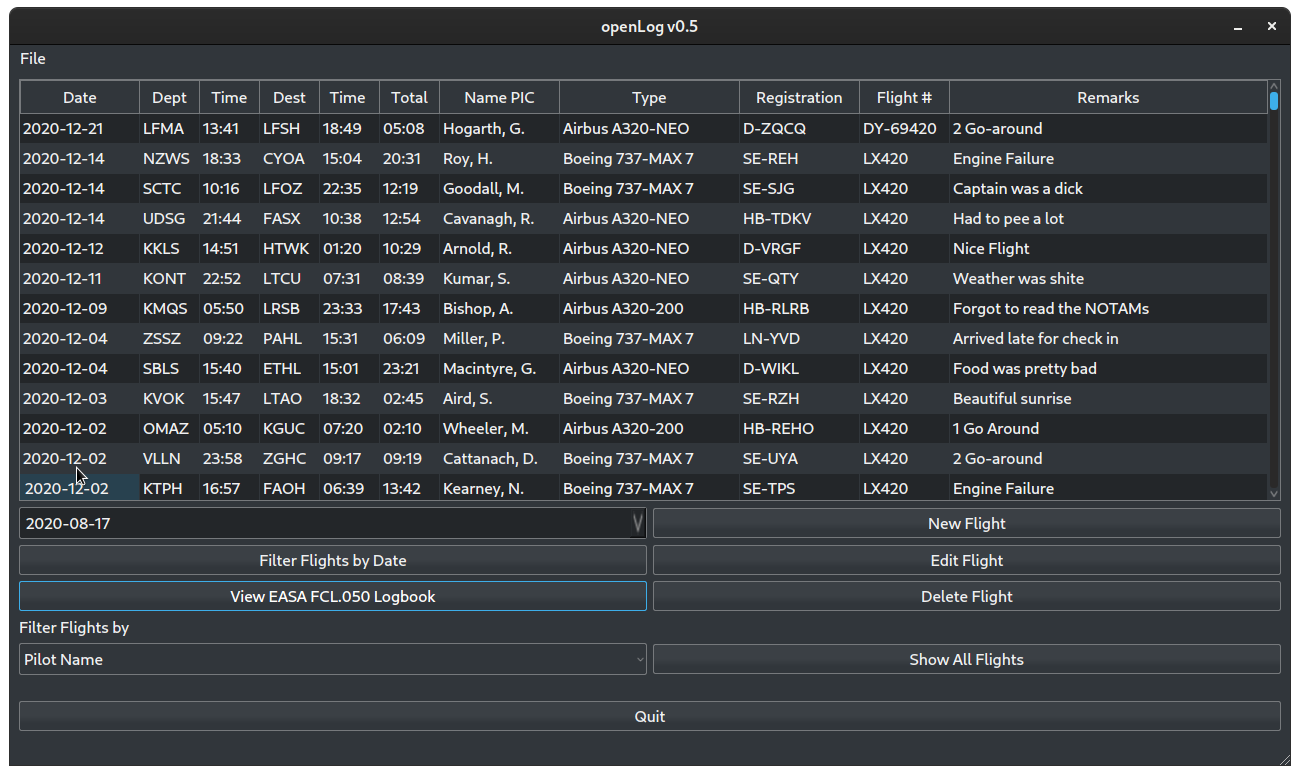1300x775 pixels.
Task: Sort by the Dept column header
Action: (169, 97)
